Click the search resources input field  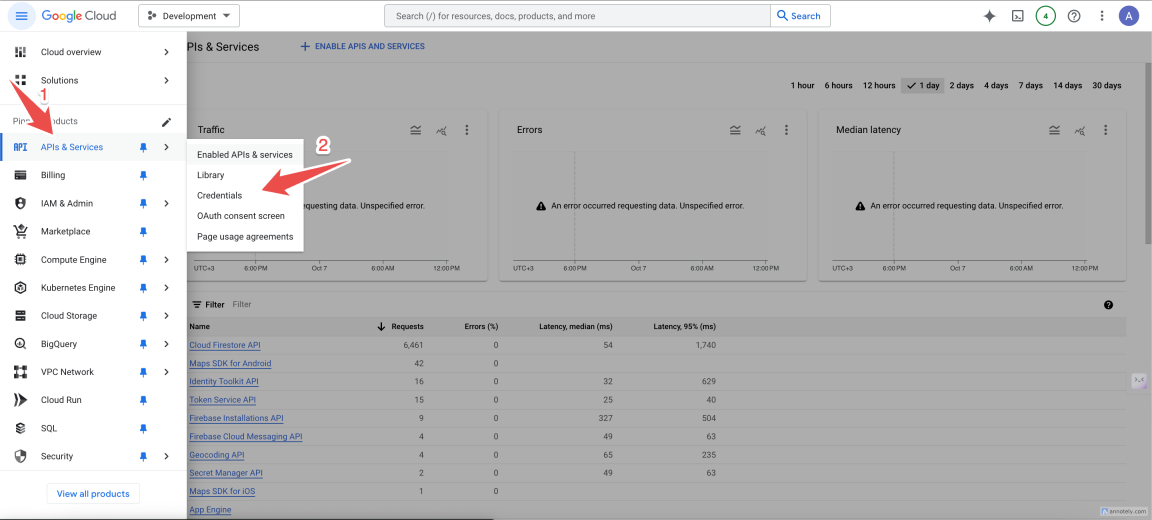point(576,16)
